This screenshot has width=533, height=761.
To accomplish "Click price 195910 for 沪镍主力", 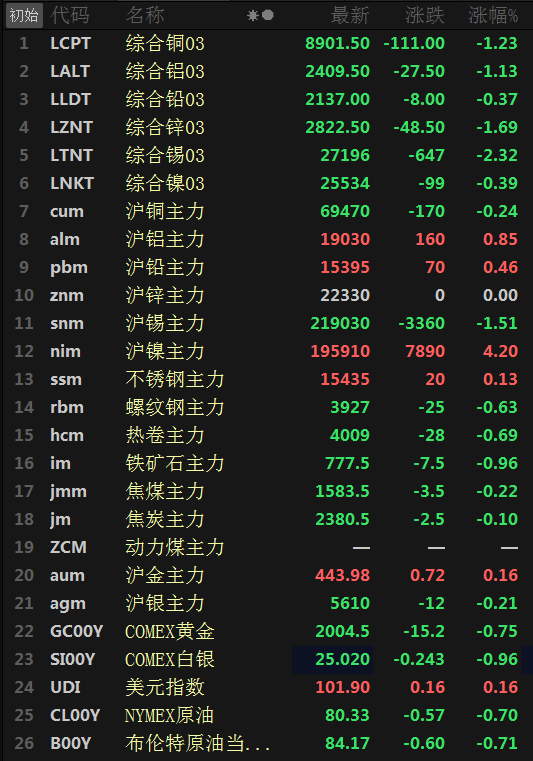I will click(340, 351).
